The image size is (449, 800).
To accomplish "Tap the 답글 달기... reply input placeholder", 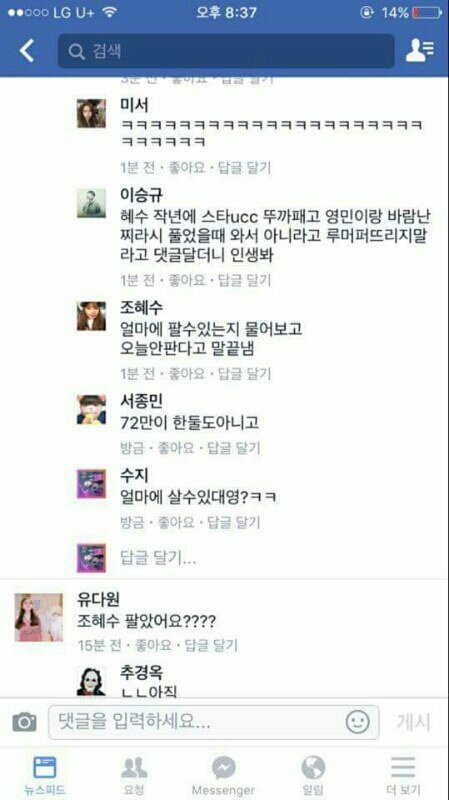I will pyautogui.click(x=158, y=559).
